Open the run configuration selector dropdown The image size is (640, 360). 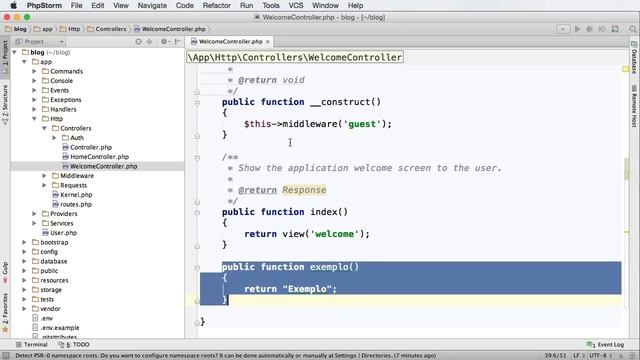pos(563,29)
